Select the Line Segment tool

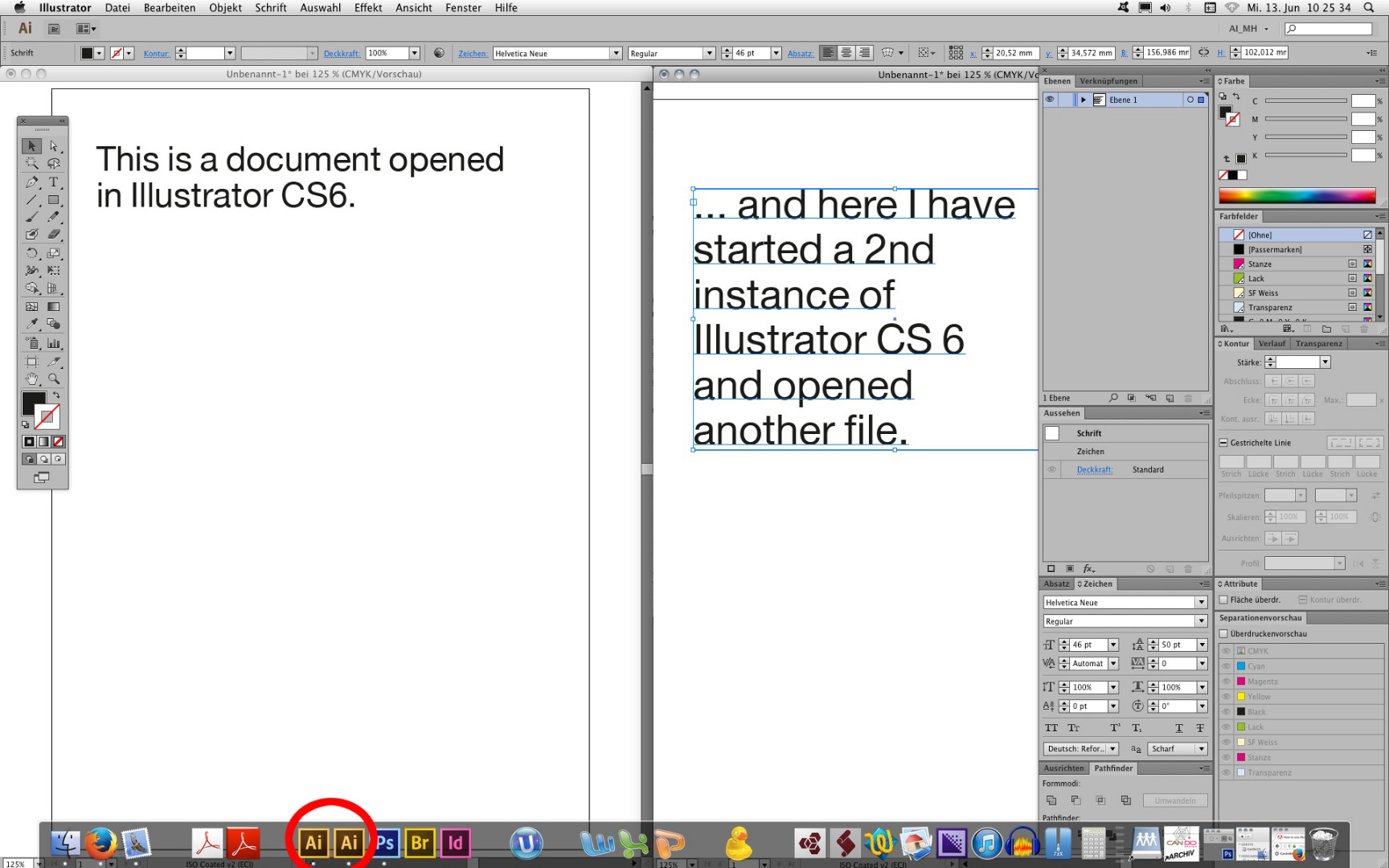tap(31, 200)
